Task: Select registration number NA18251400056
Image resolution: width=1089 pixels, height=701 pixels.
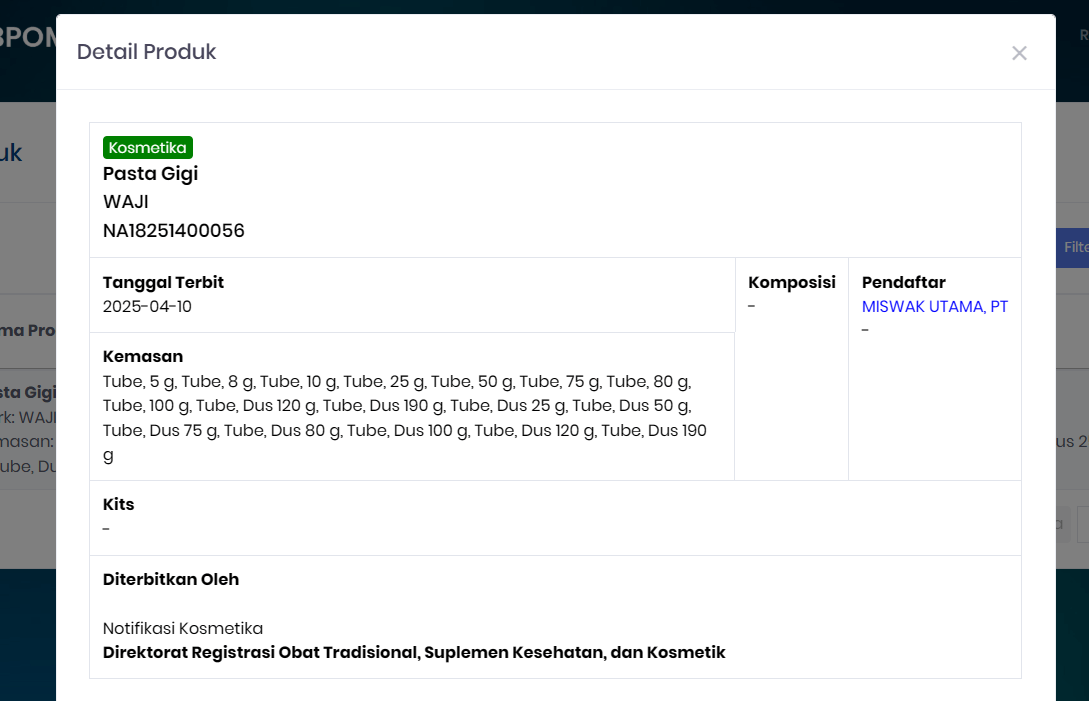Action: (174, 231)
